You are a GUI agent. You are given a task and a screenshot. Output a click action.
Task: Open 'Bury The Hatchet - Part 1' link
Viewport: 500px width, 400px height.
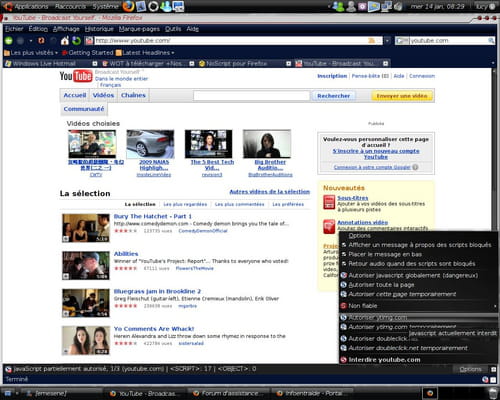coord(153,216)
